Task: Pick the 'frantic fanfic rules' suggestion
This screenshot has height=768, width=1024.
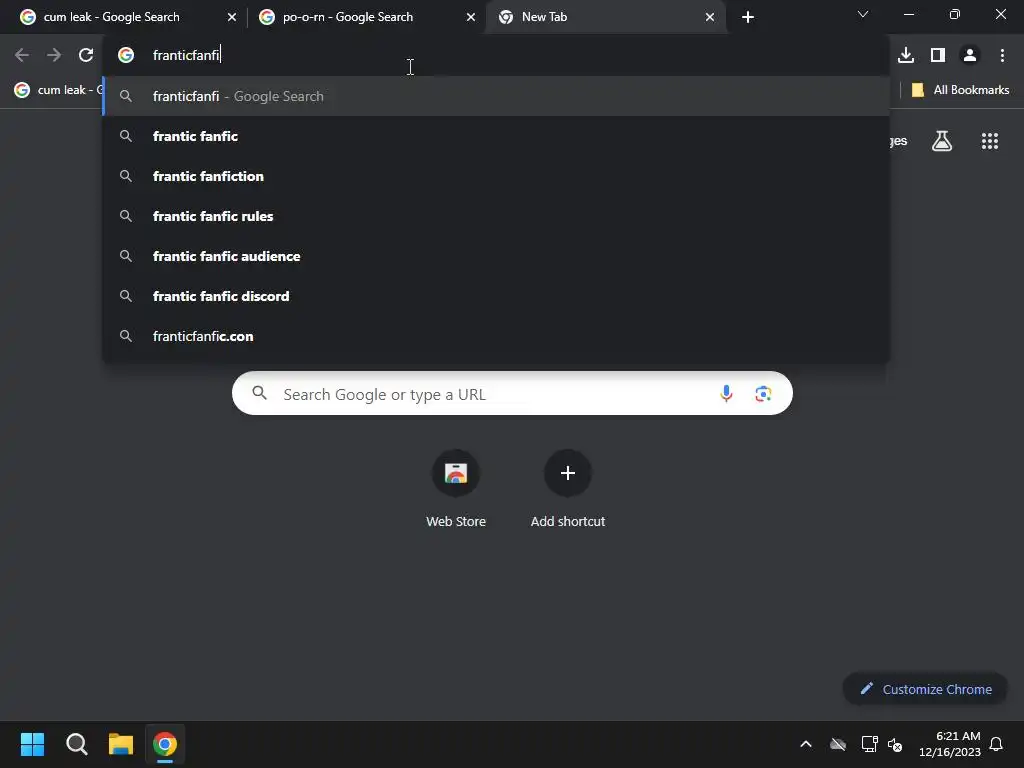Action: (496, 216)
